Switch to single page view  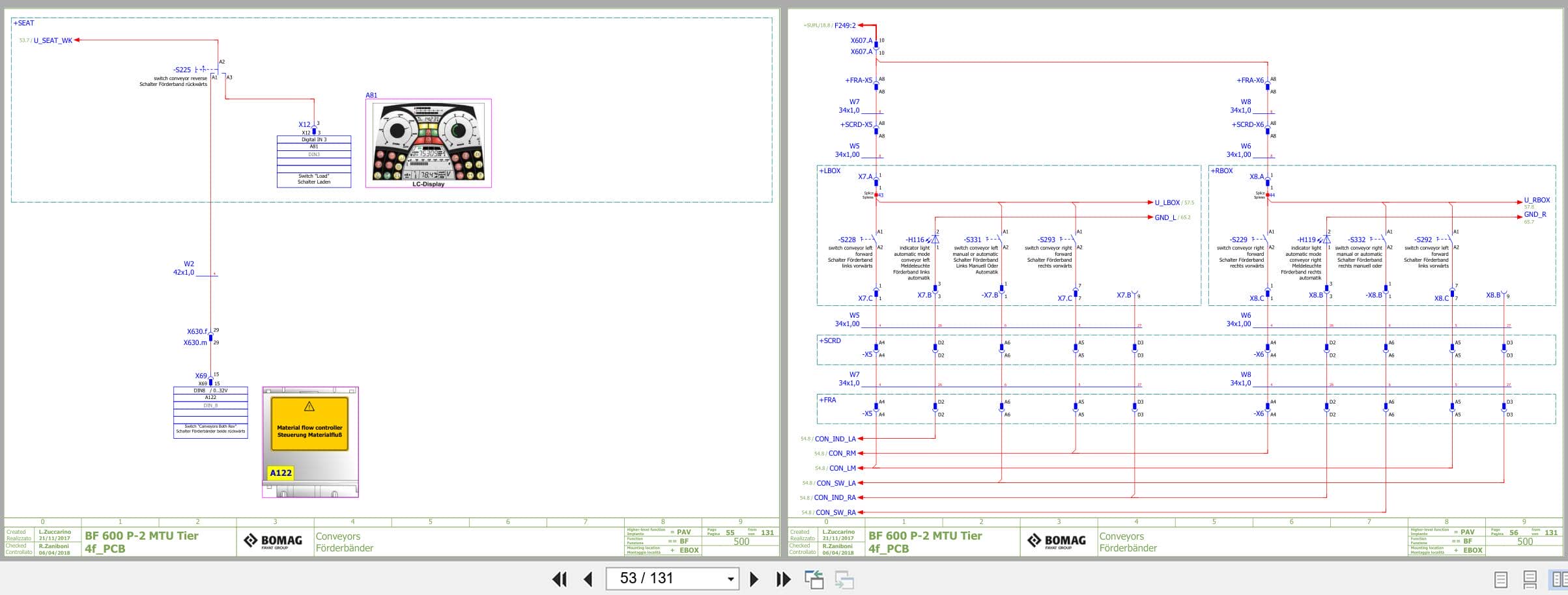(x=1500, y=579)
